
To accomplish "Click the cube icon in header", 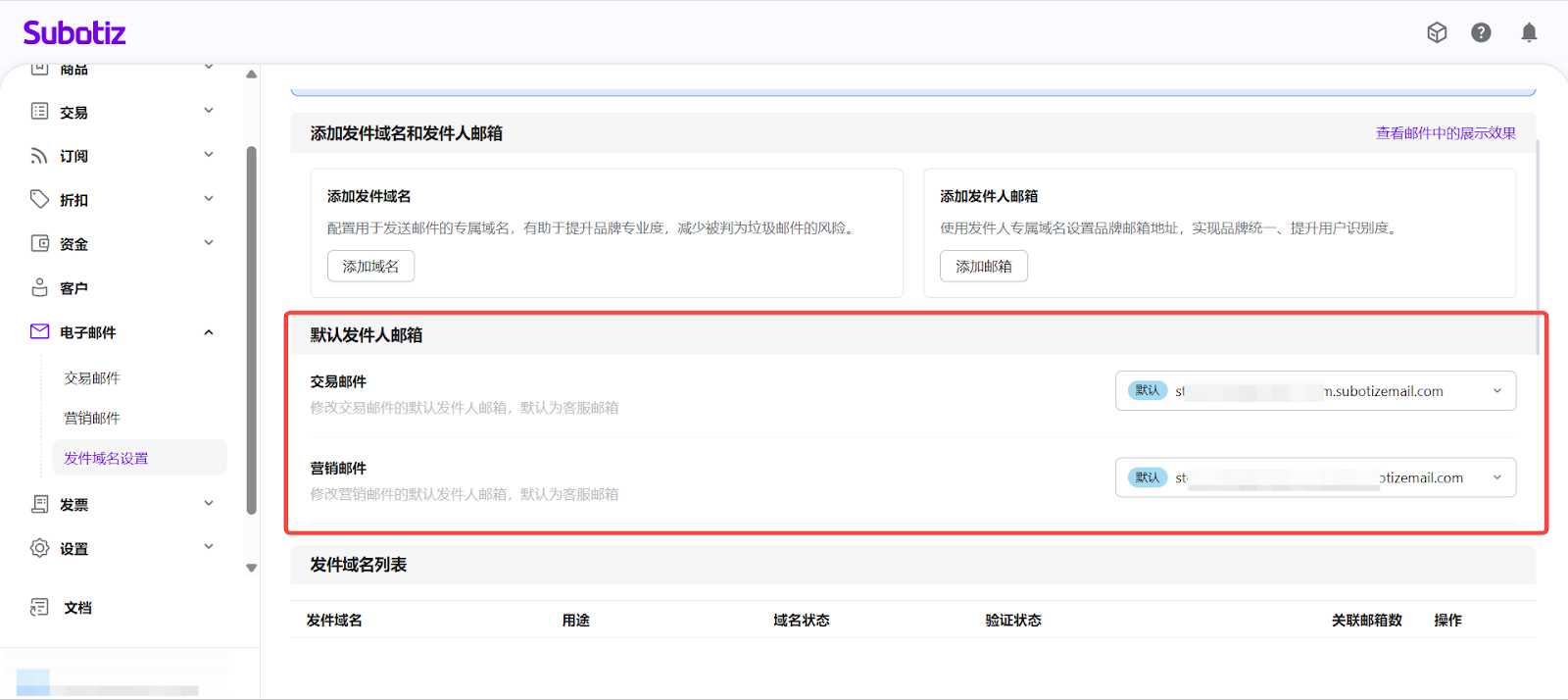I will click(1437, 33).
